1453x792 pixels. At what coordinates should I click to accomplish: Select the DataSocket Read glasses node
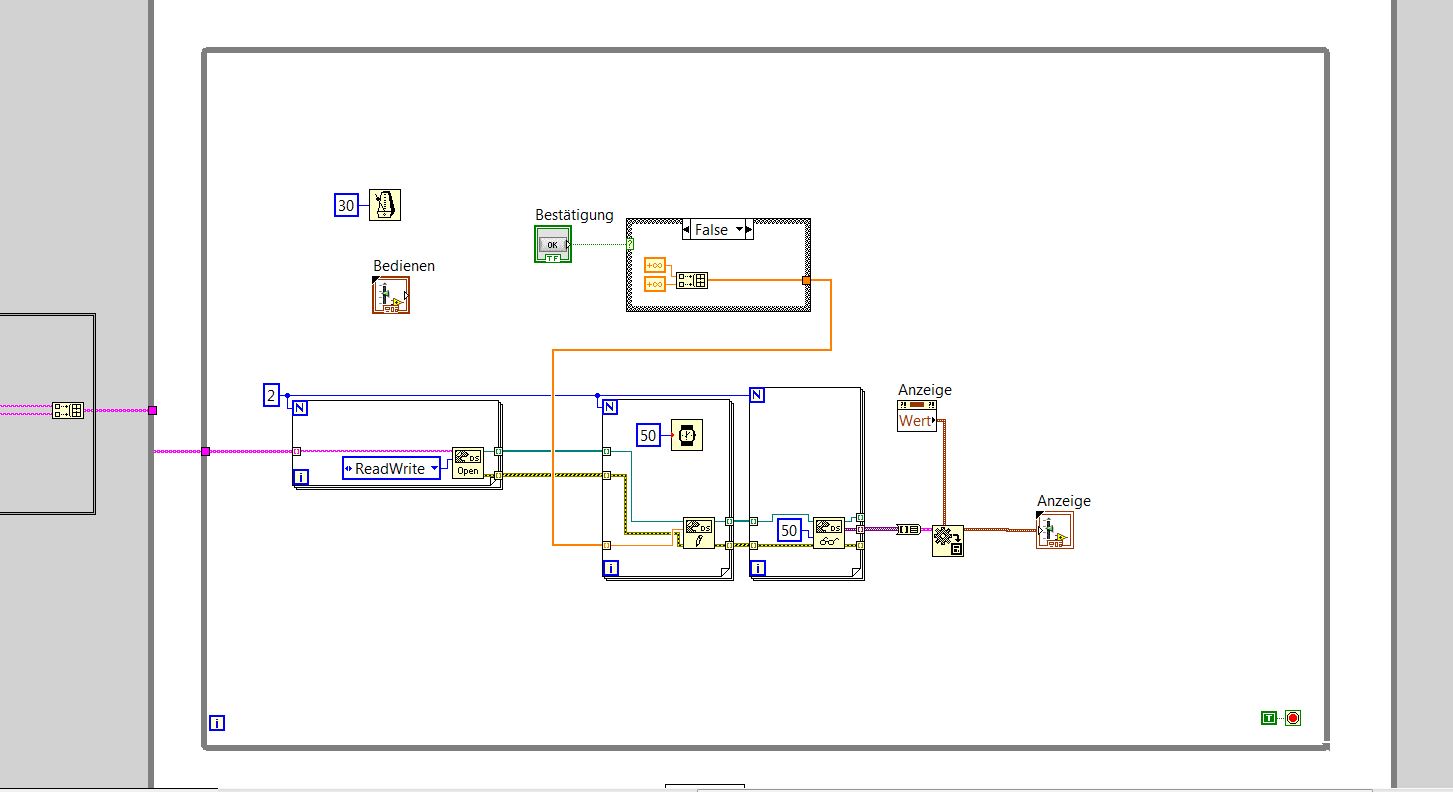[x=829, y=533]
